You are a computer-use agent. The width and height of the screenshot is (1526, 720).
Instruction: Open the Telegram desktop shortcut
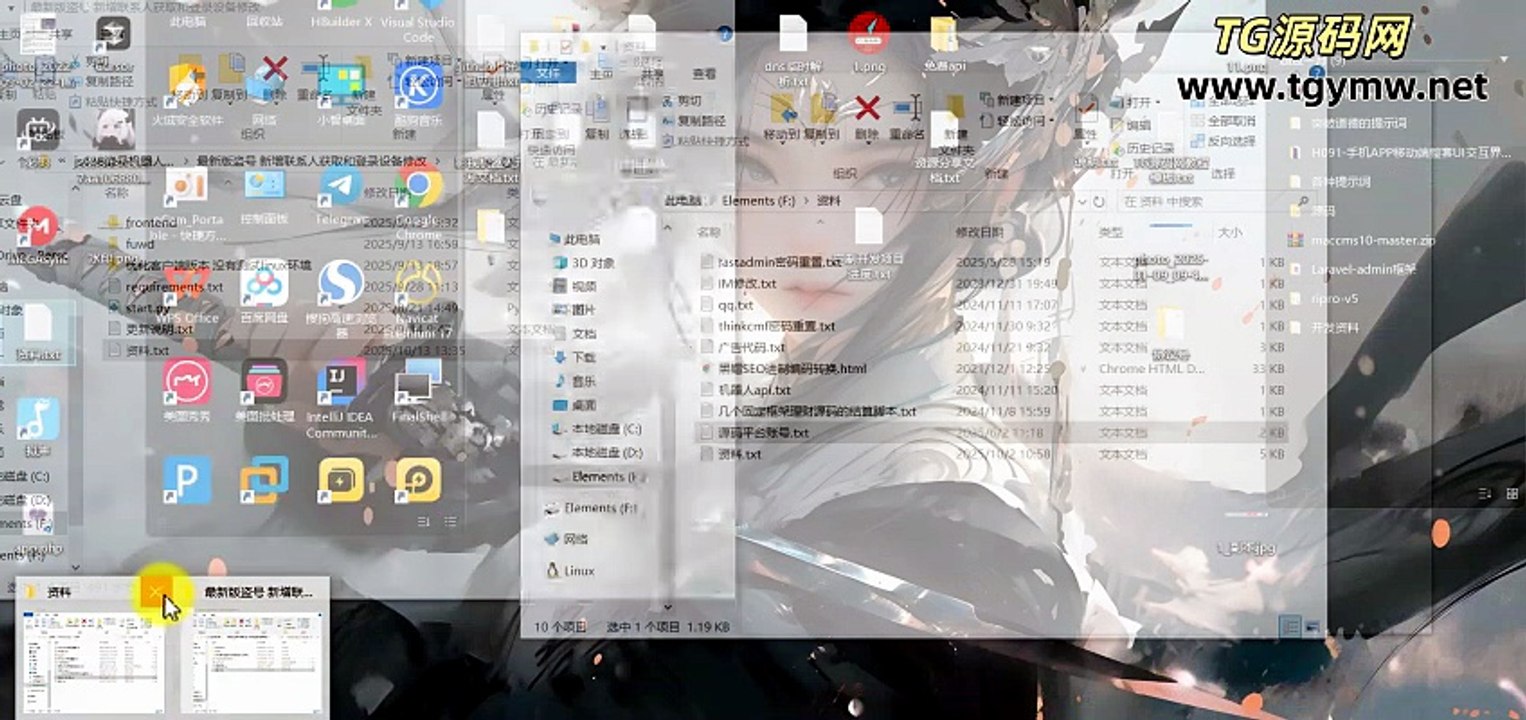click(x=341, y=195)
